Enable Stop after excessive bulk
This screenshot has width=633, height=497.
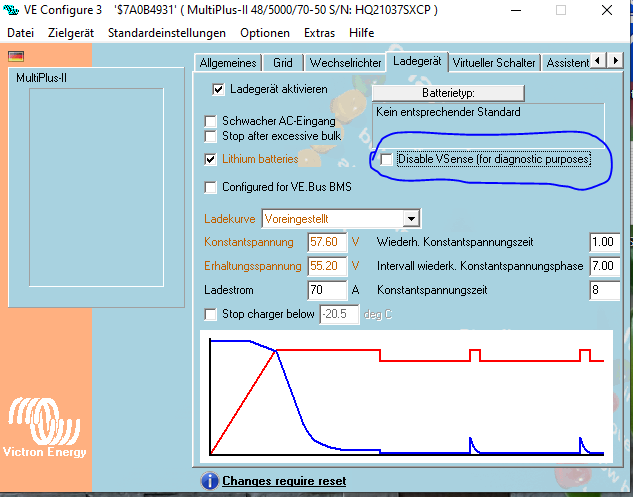[x=210, y=136]
